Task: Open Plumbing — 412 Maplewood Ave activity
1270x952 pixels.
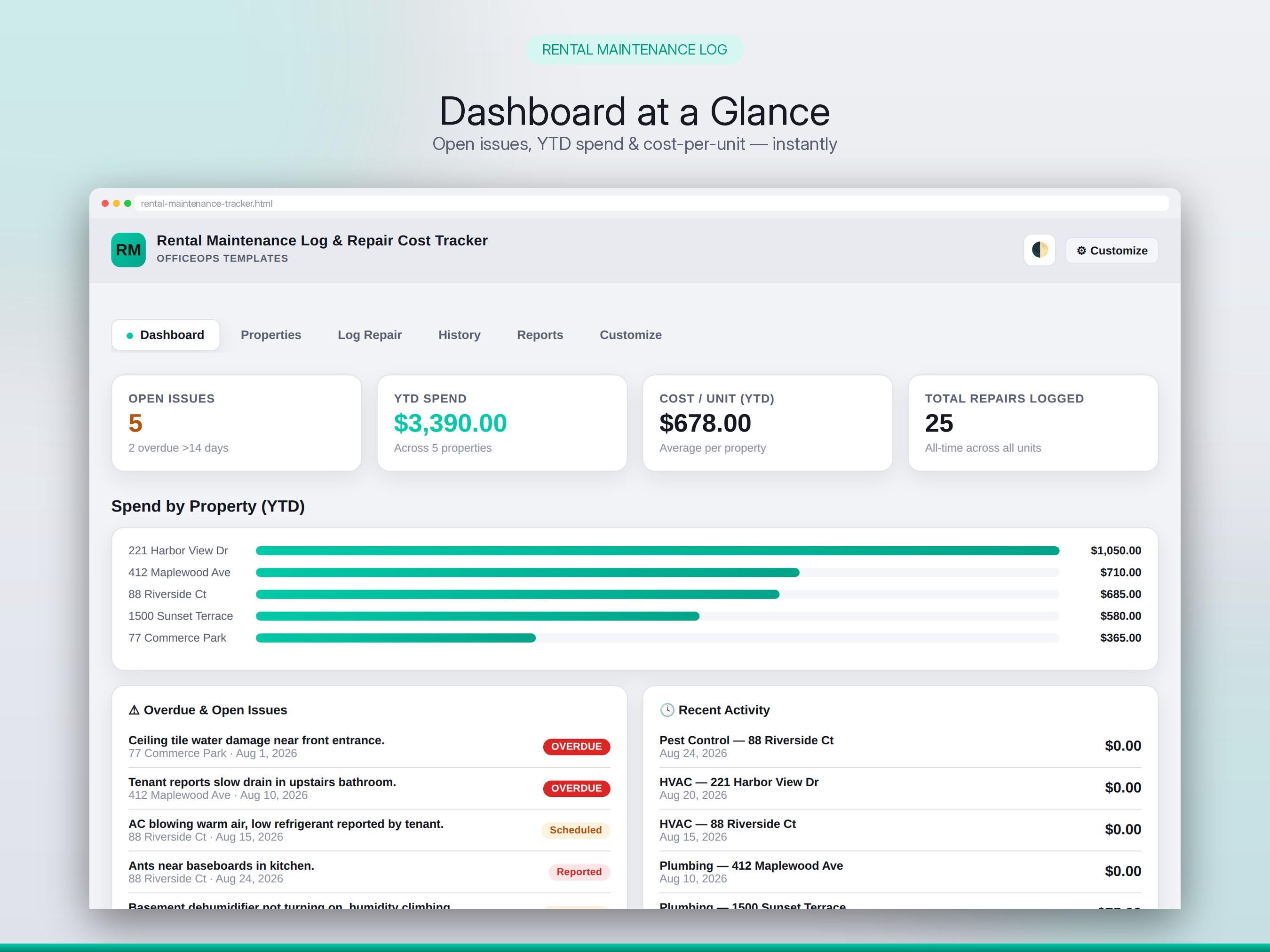Action: coord(900,872)
